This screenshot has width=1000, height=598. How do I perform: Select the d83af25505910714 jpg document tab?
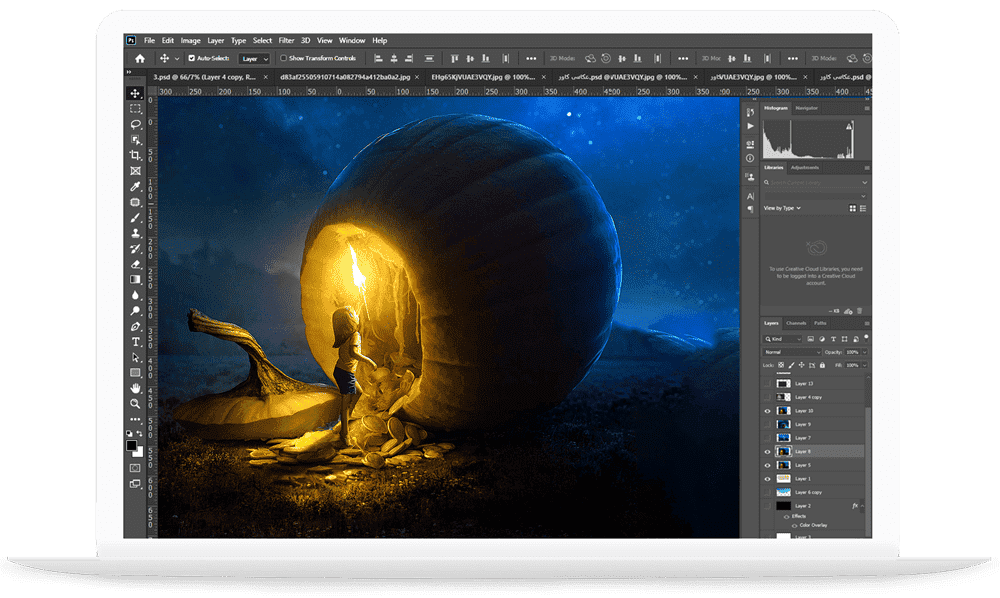345,77
